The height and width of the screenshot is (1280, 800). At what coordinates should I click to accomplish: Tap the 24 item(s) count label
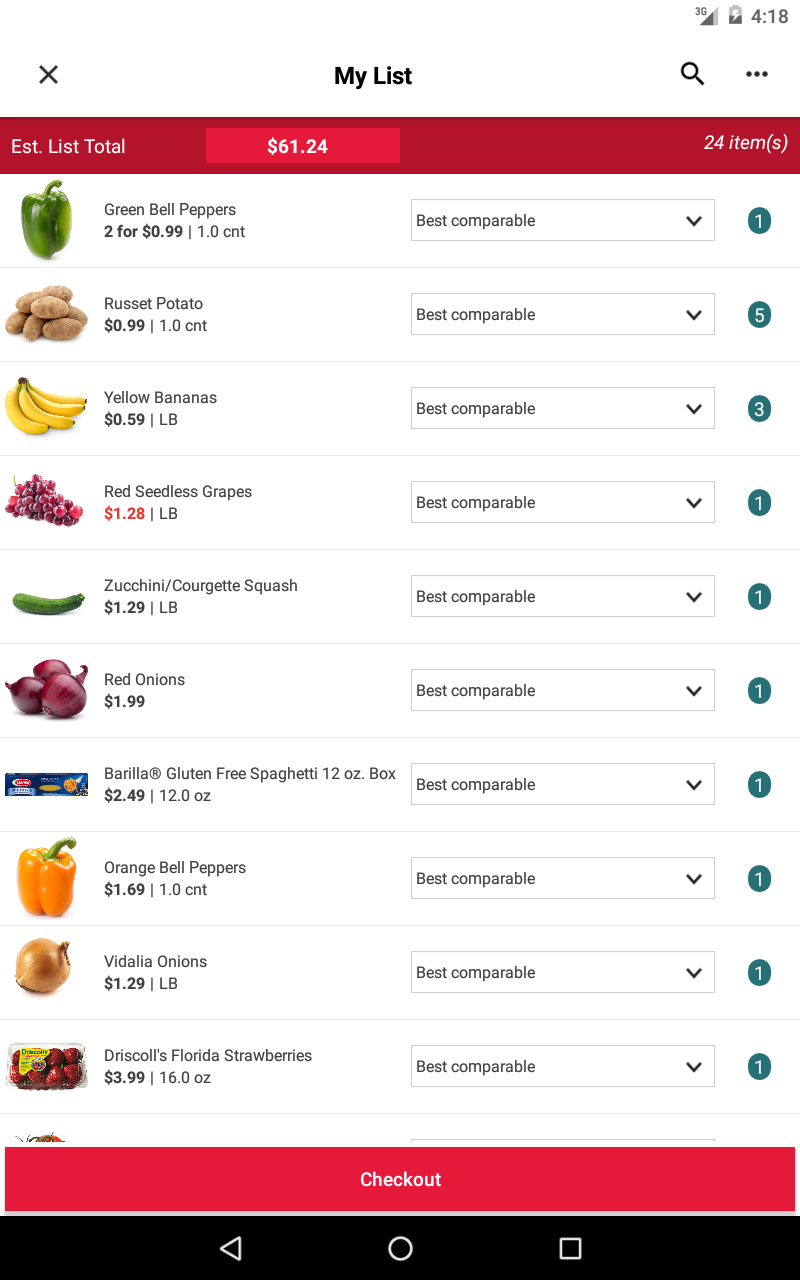point(745,143)
